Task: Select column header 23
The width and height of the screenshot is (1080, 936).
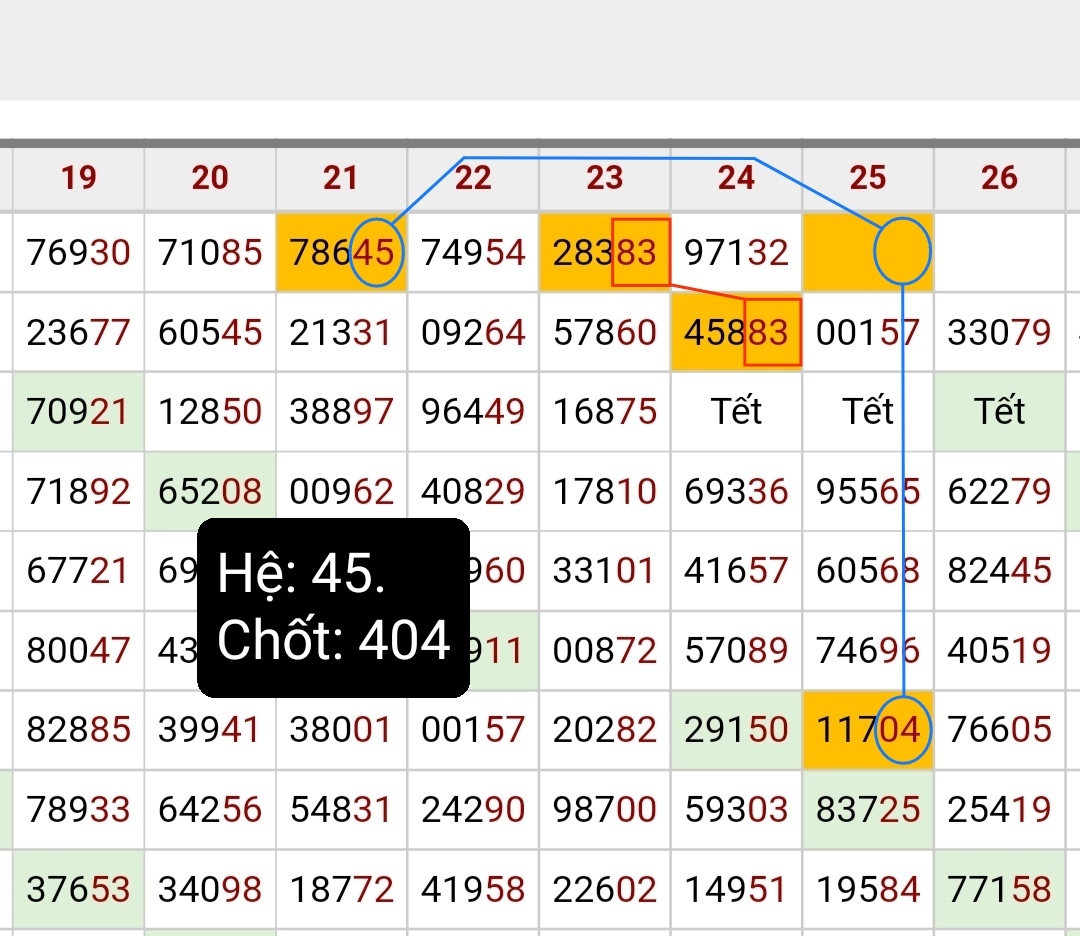Action: point(605,178)
